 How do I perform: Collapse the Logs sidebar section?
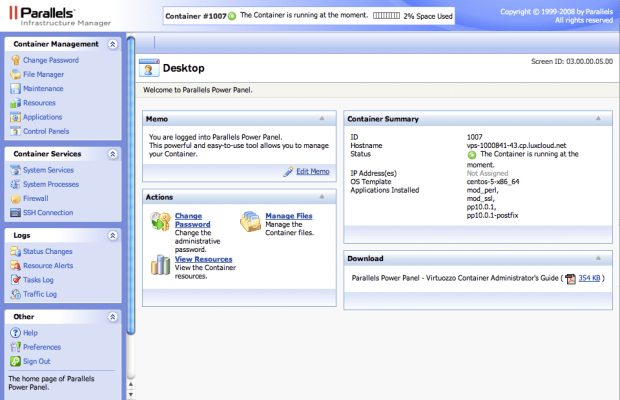click(x=113, y=236)
